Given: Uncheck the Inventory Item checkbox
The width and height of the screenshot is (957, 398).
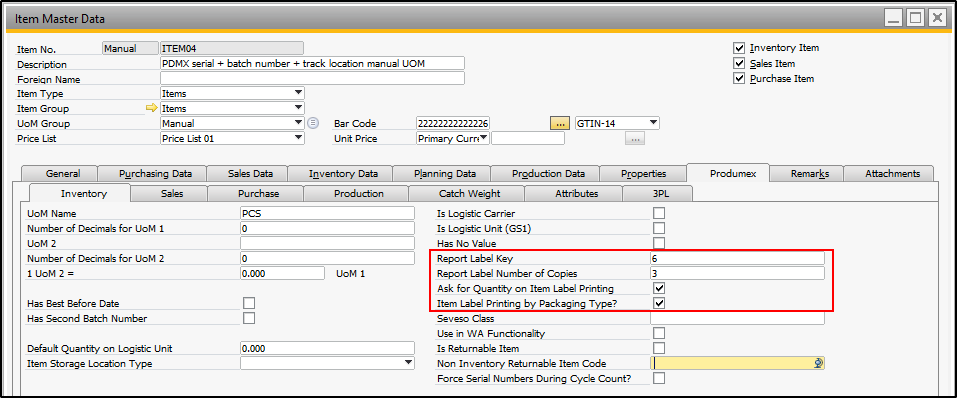Looking at the screenshot, I should pos(739,48).
